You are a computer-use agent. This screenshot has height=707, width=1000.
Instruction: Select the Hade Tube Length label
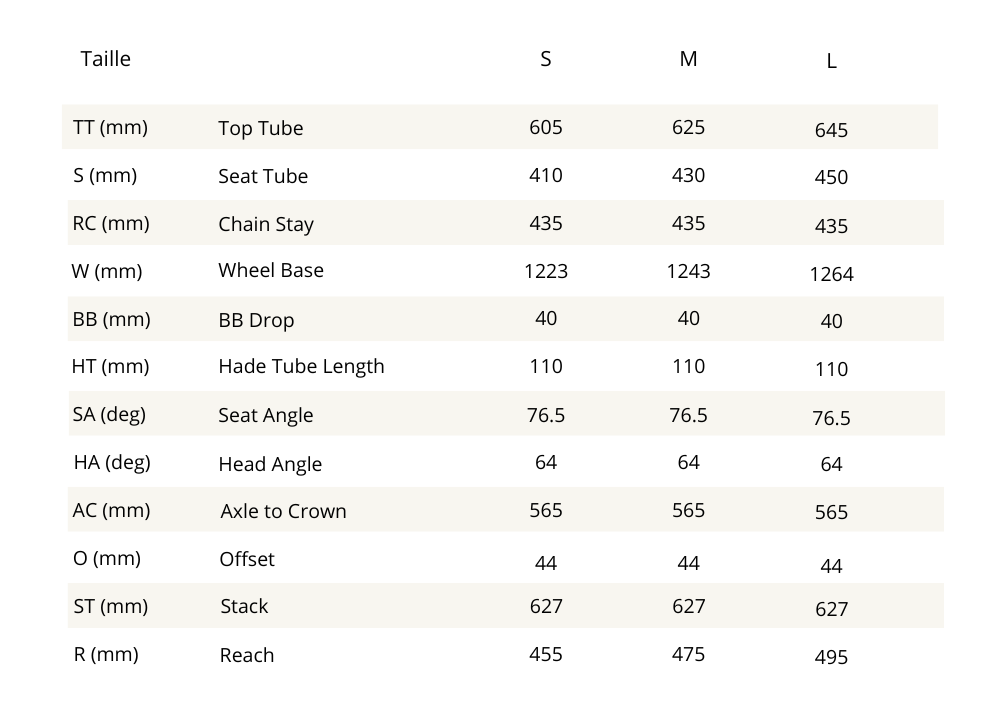[301, 366]
